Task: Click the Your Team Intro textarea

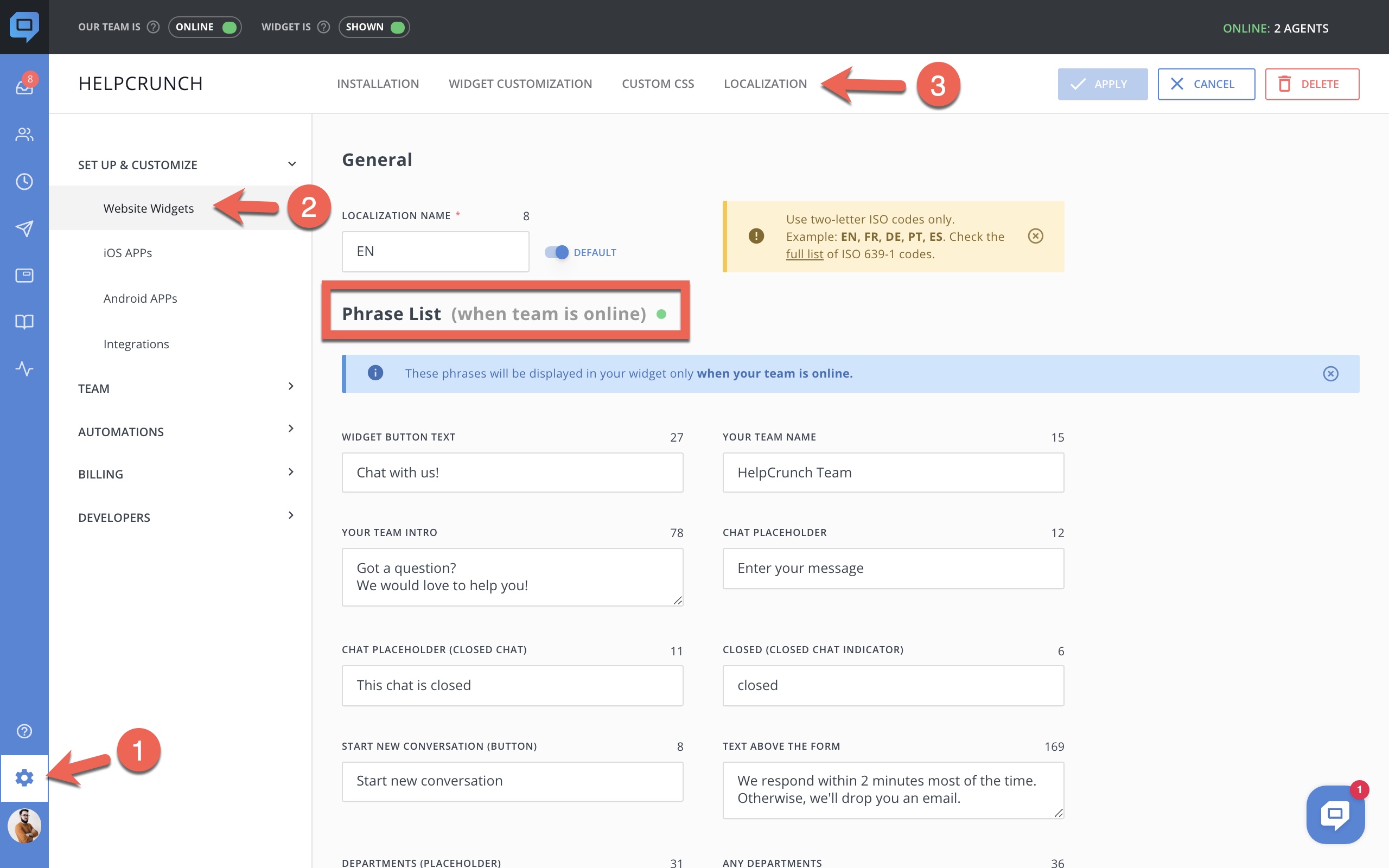Action: (513, 577)
